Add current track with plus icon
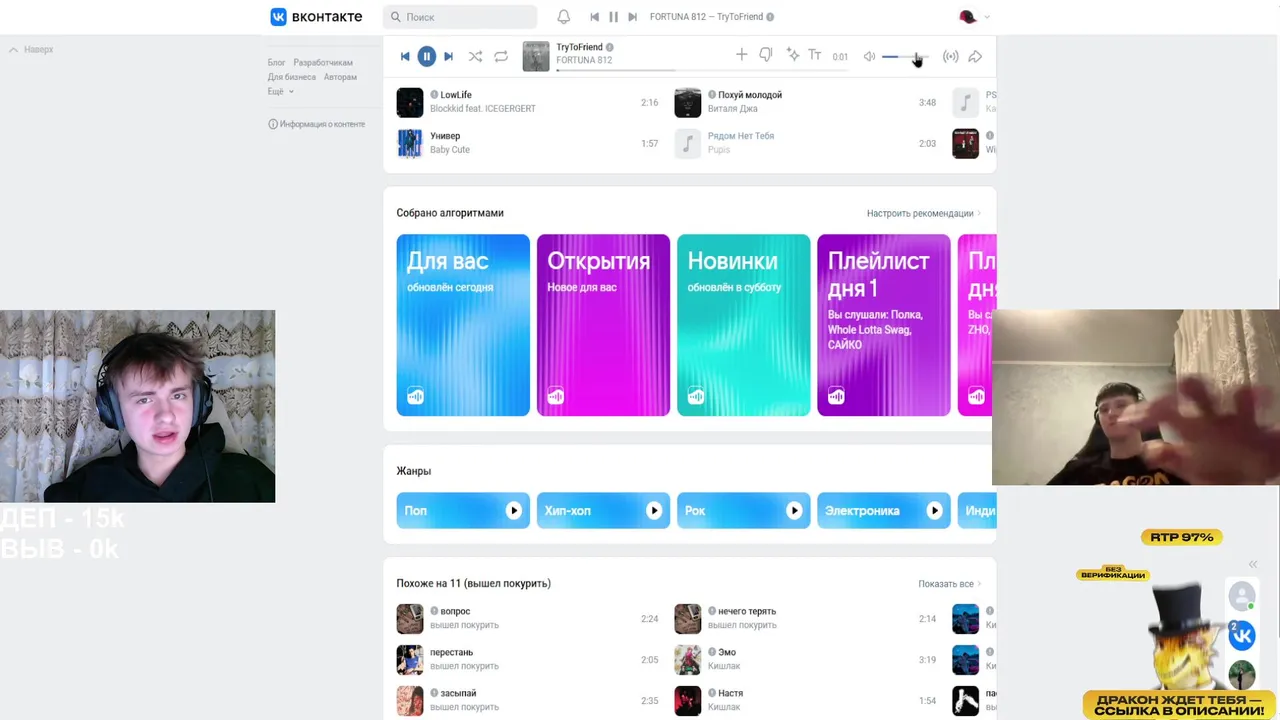Viewport: 1280px width, 720px height. click(x=741, y=55)
